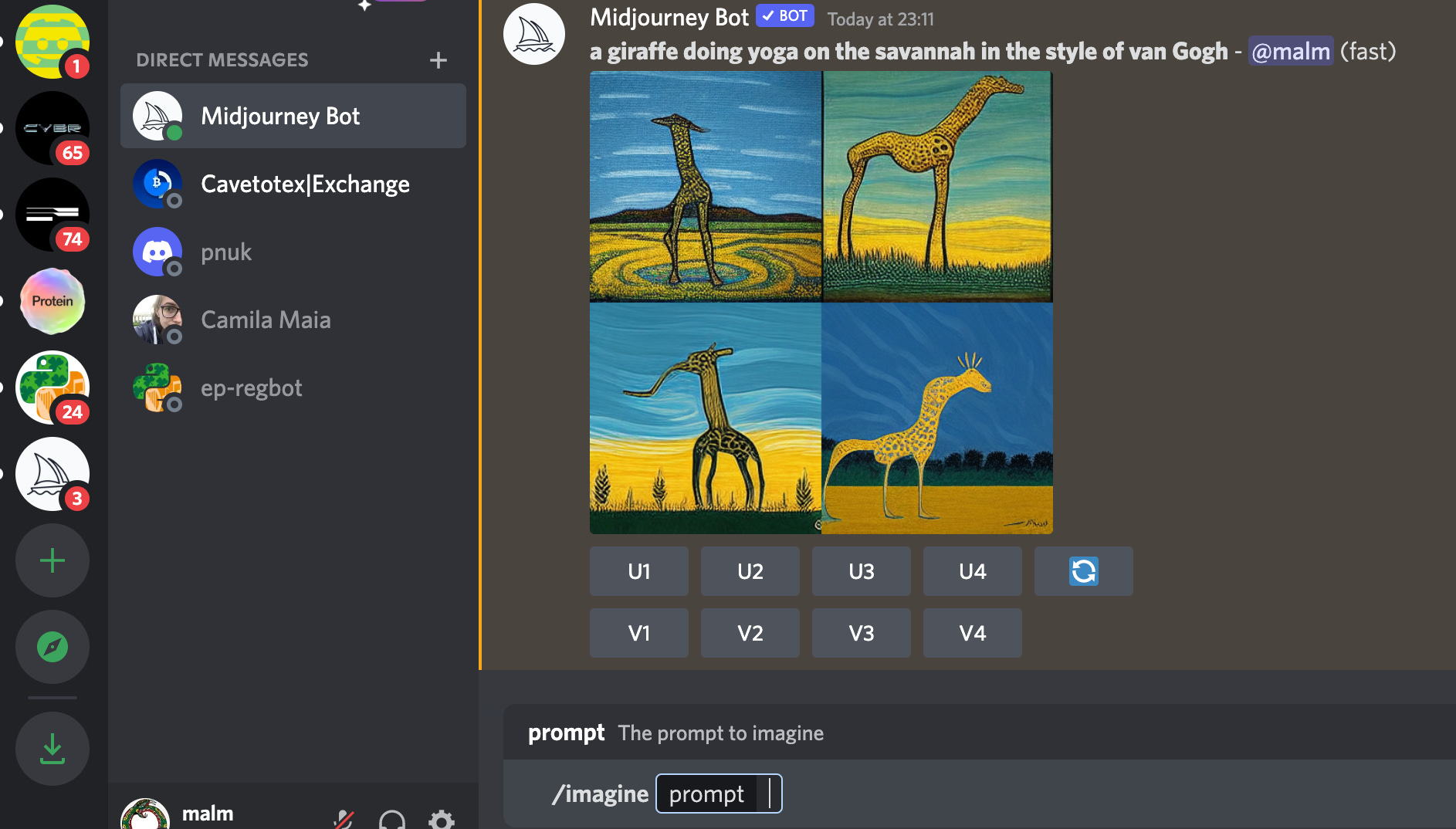Image resolution: width=1456 pixels, height=829 pixels.
Task: Open the Protein server icon
Action: [x=52, y=301]
